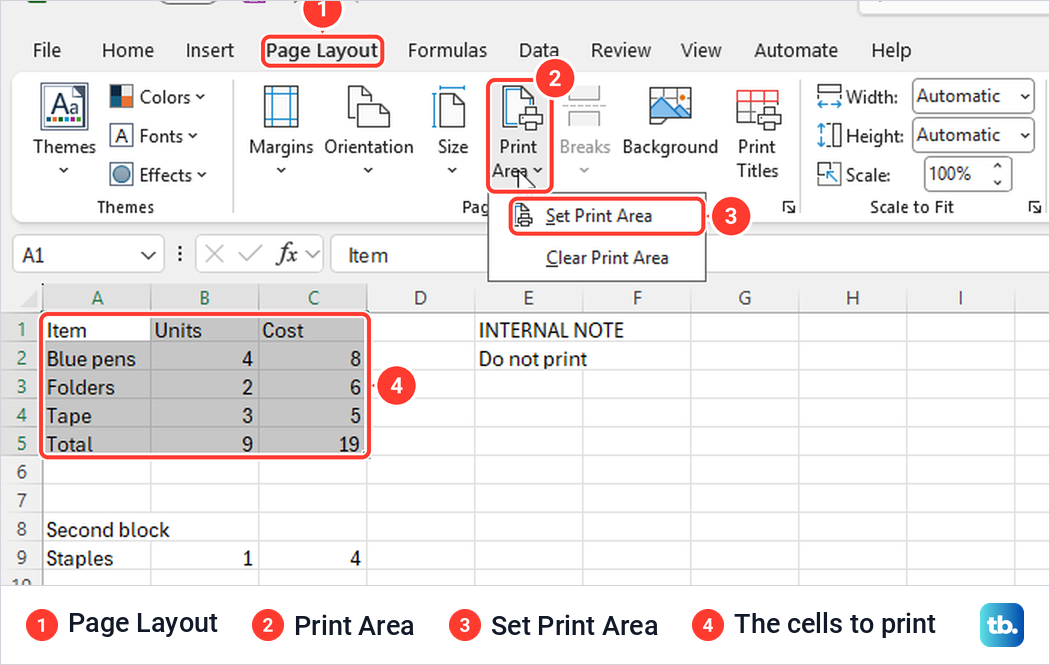
Task: Click the Staples cell
Action: pyautogui.click(x=97, y=559)
